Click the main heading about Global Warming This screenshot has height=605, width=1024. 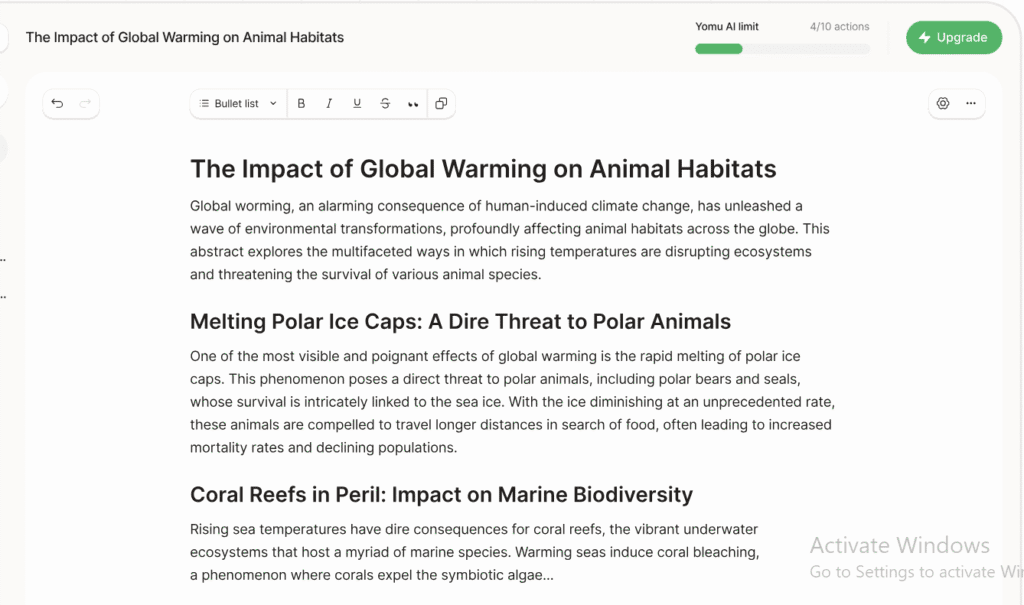pyautogui.click(x=483, y=168)
